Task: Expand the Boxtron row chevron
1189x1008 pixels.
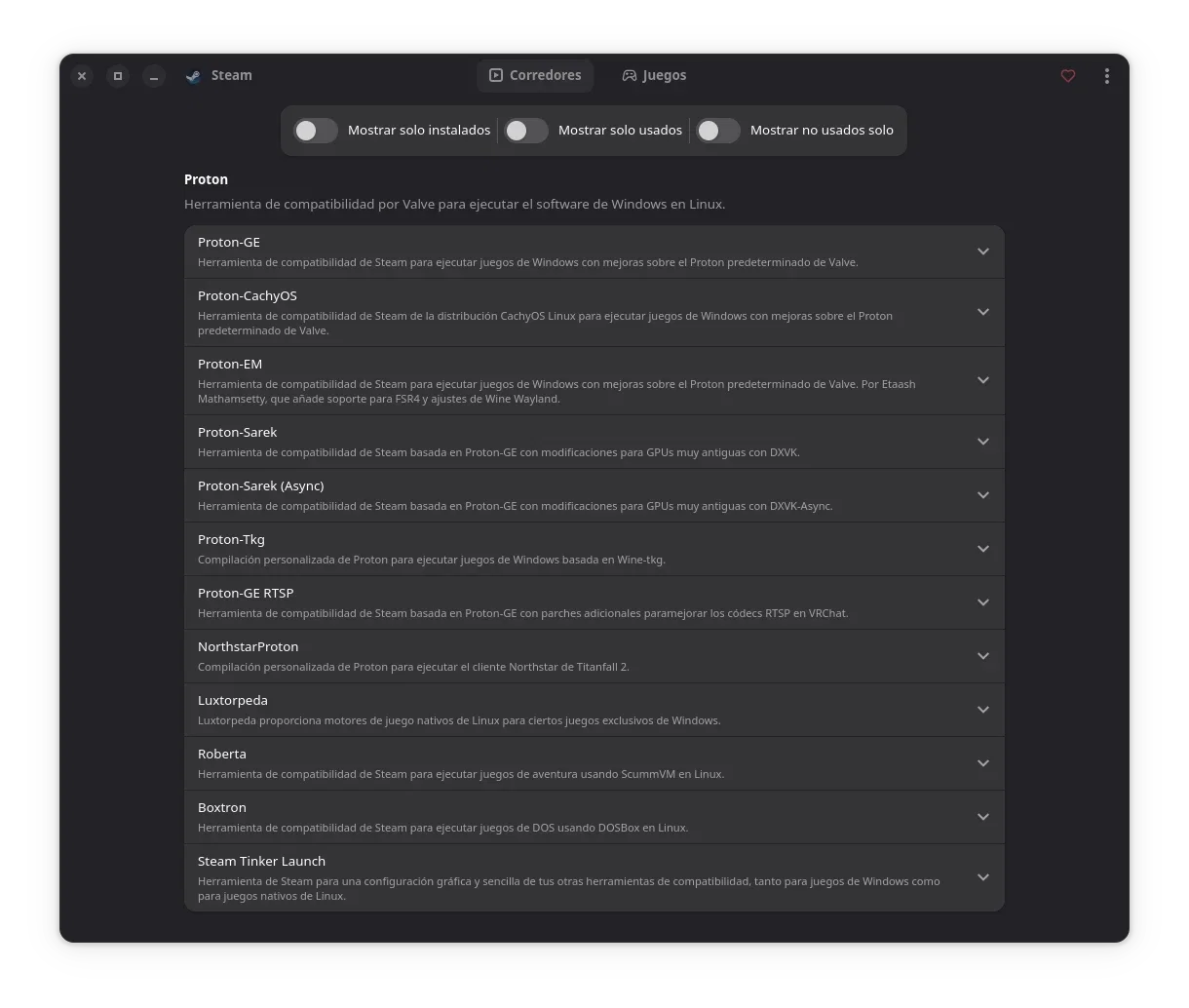Action: pos(983,817)
